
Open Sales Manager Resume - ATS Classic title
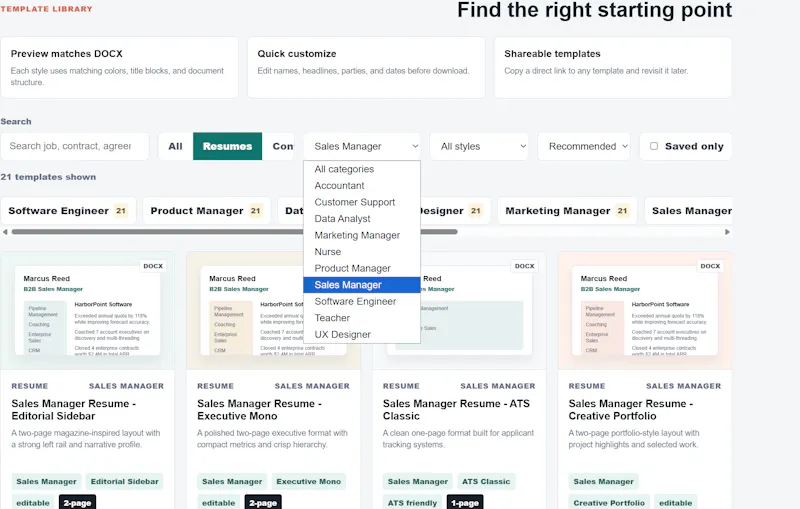coord(456,410)
